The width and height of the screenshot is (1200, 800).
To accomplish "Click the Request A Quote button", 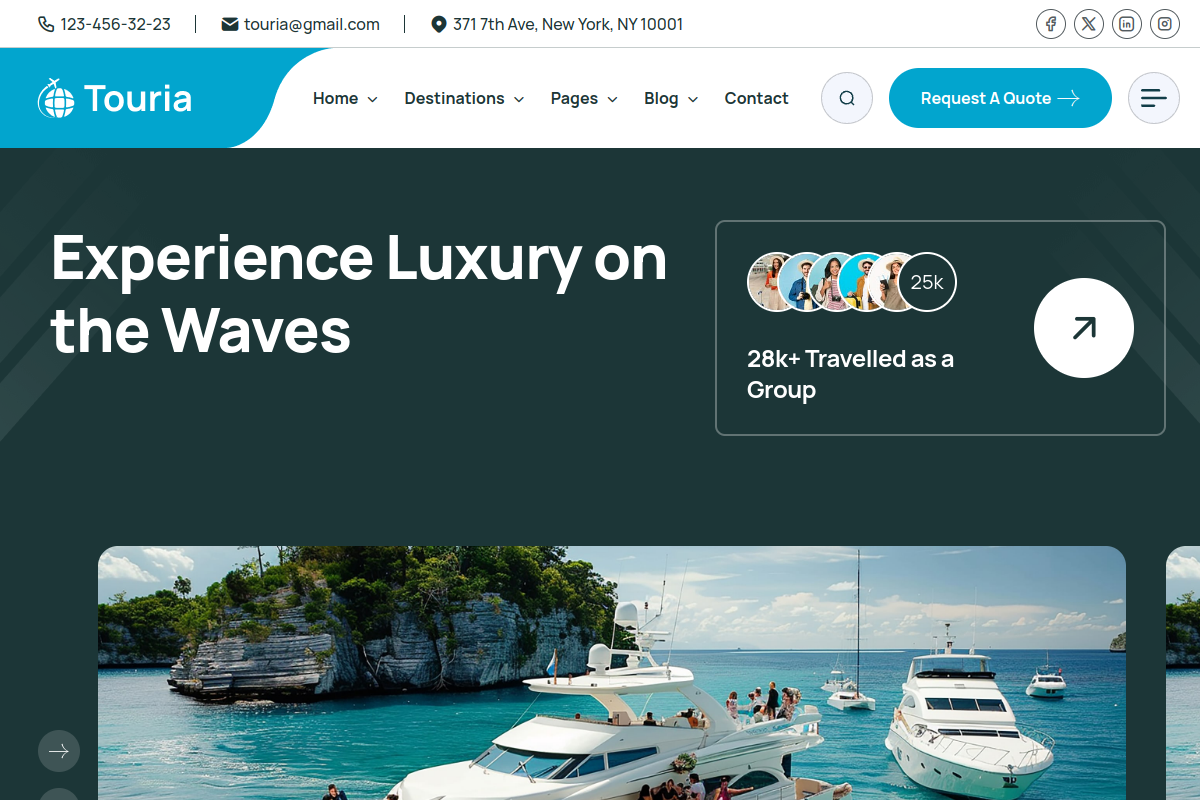I will [x=1000, y=98].
